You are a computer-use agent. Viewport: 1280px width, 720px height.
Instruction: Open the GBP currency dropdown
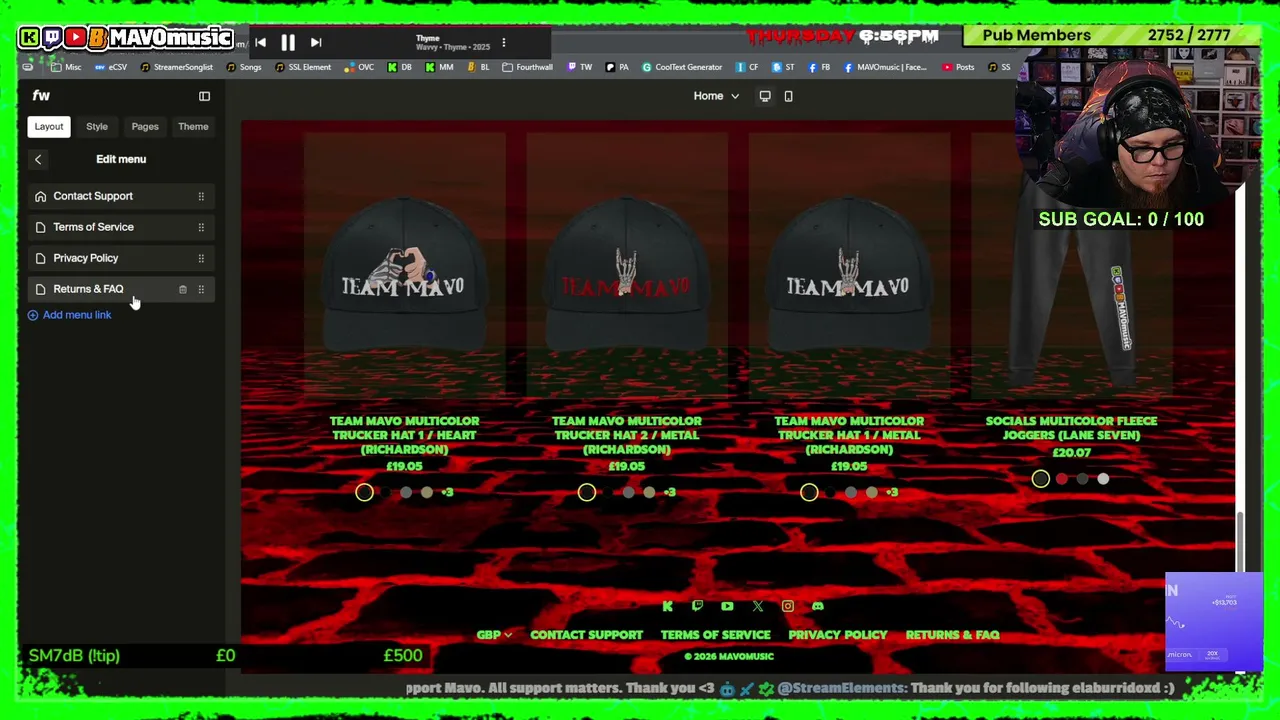(x=494, y=635)
